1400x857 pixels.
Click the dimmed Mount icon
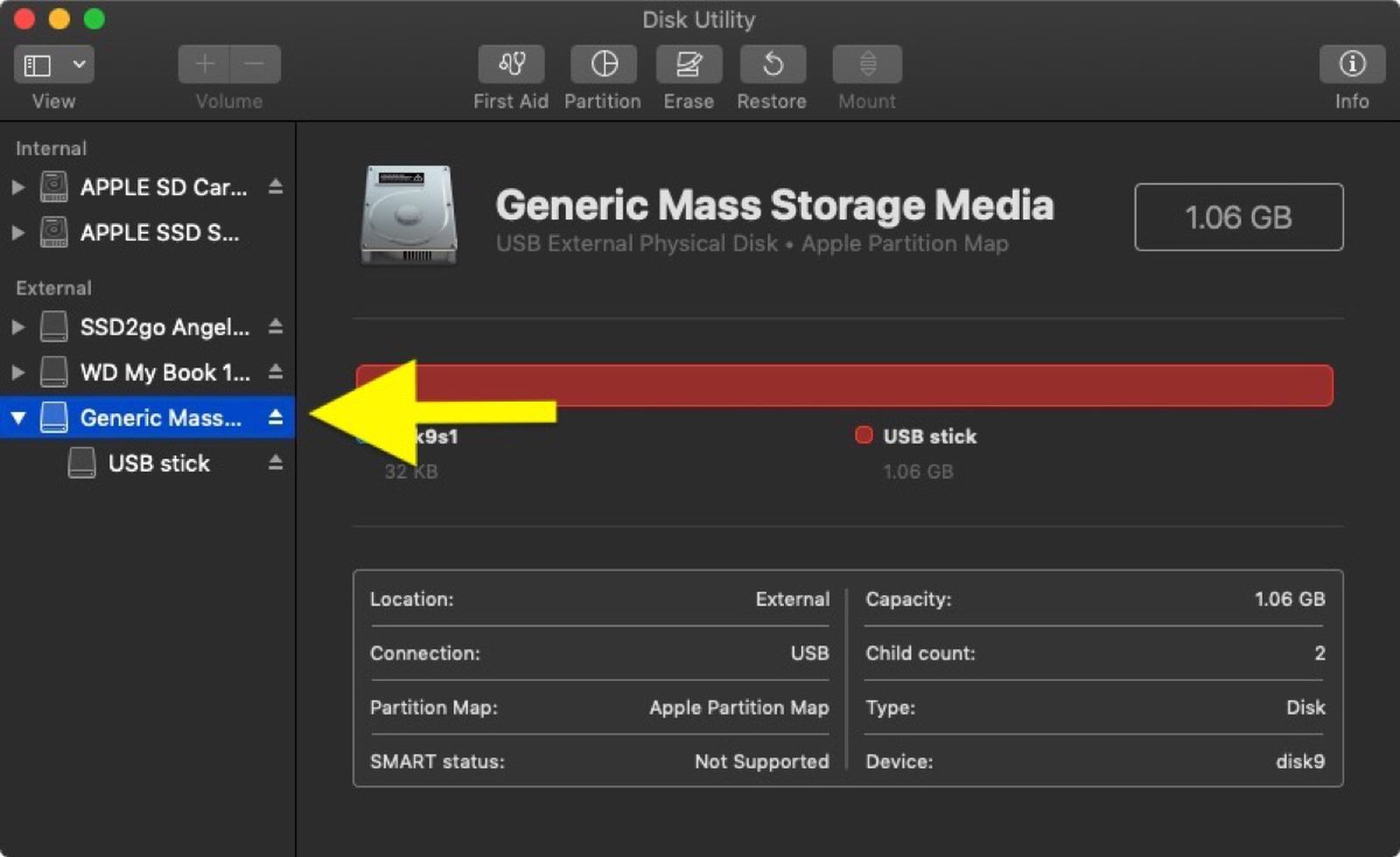(866, 64)
